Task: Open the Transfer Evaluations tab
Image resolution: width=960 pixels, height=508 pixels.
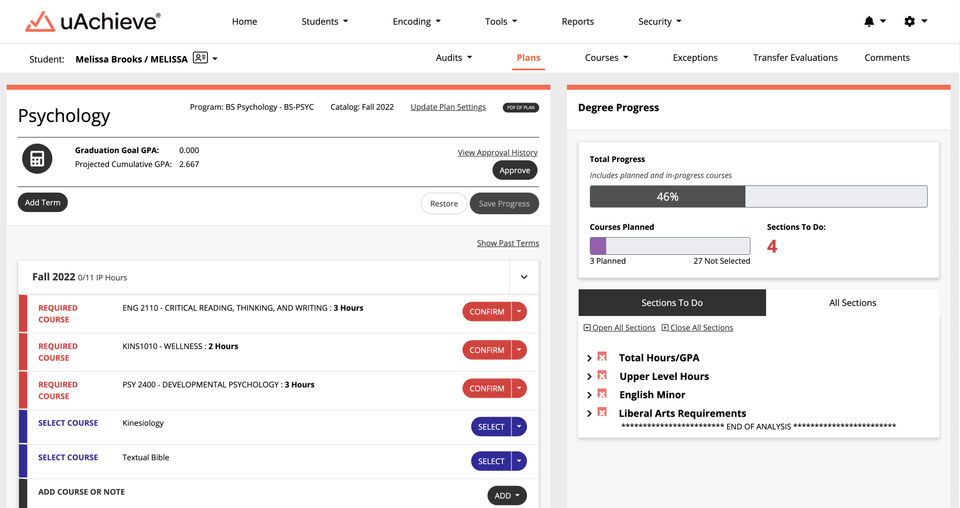Action: (795, 58)
